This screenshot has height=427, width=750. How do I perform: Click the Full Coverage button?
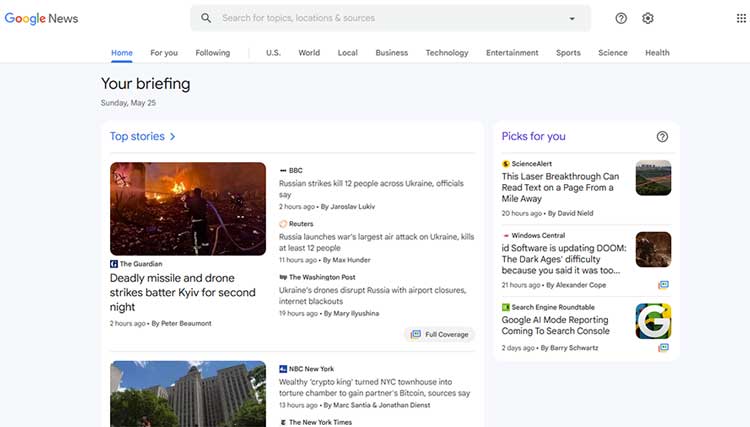point(440,334)
